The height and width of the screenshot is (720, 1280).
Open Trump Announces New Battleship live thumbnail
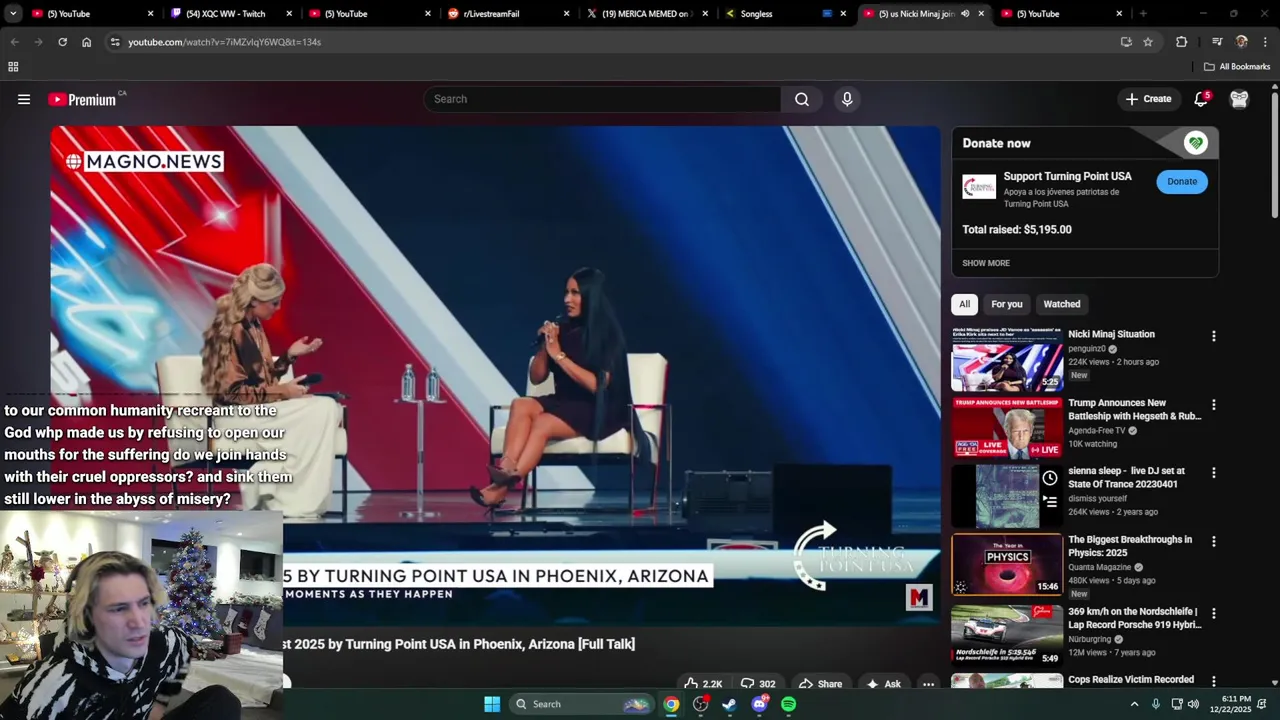[1007, 428]
